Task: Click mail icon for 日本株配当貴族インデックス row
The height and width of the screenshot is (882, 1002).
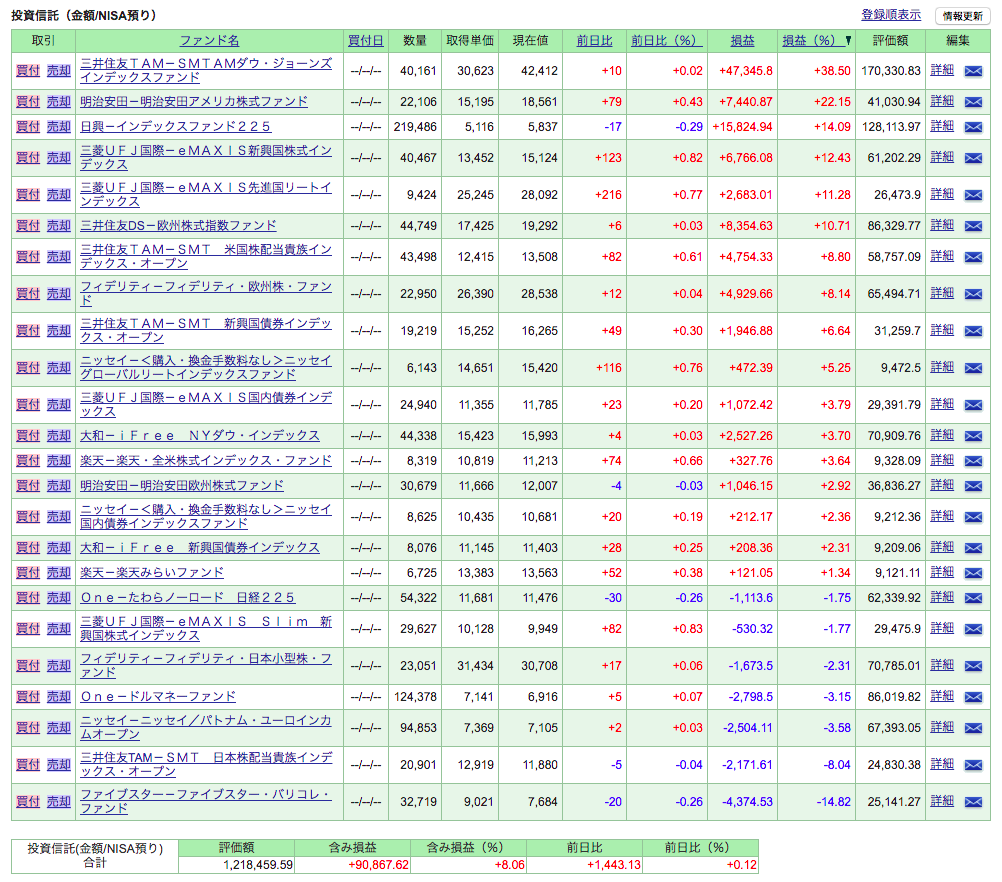Action: pyautogui.click(x=973, y=765)
